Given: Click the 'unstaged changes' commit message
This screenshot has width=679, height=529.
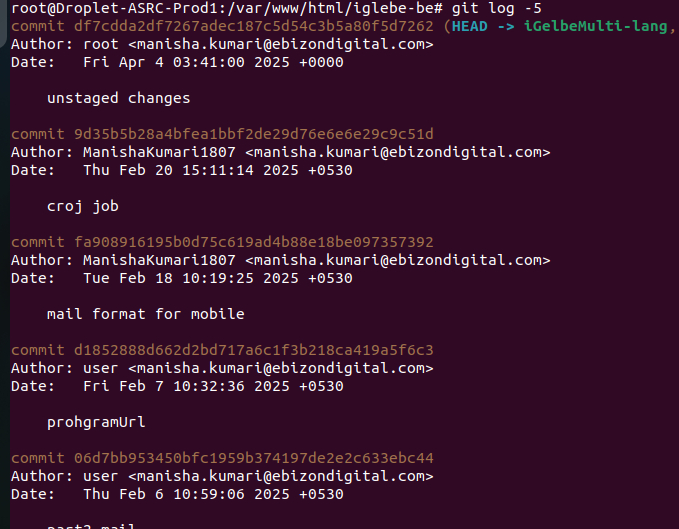Looking at the screenshot, I should click(119, 98).
